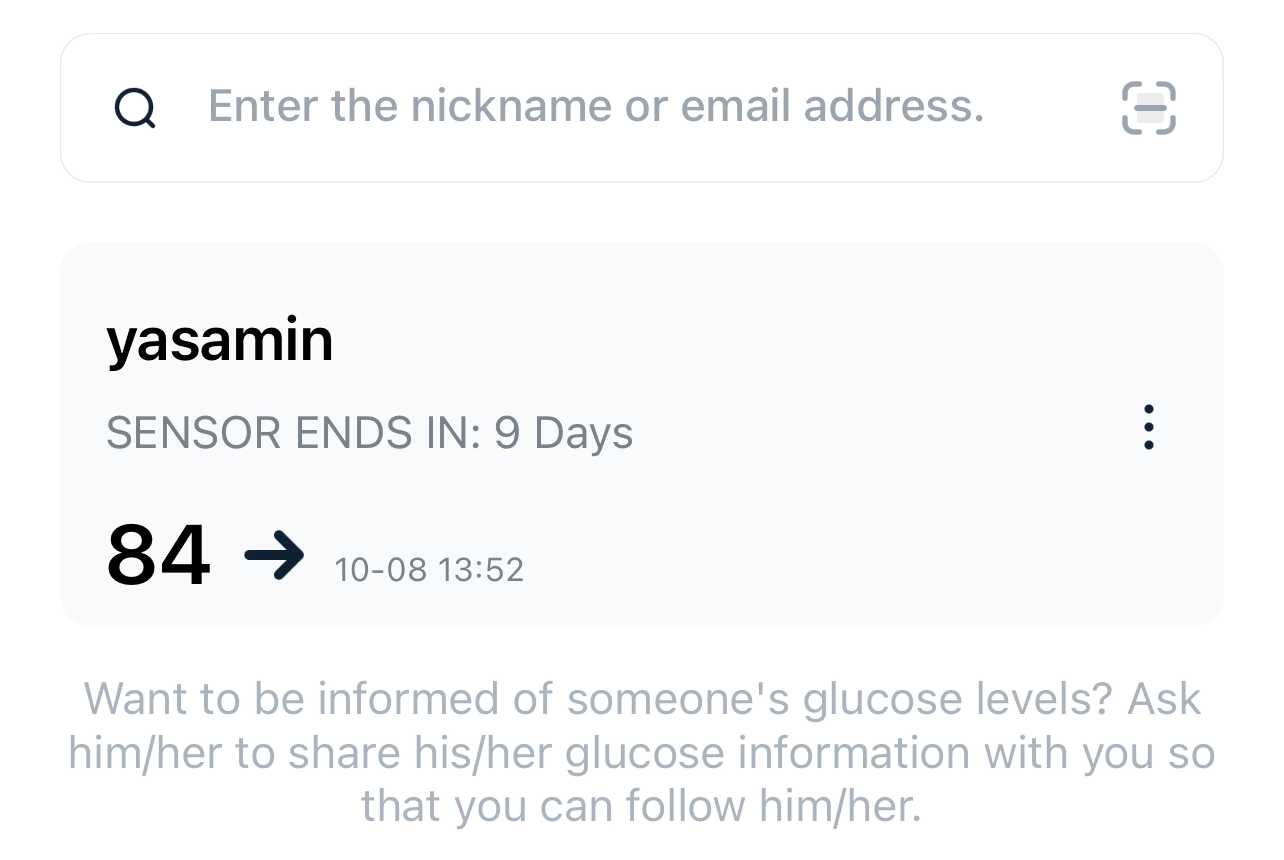The width and height of the screenshot is (1284, 860).
Task: Open the three-dot options menu for yasamin
Action: click(1148, 428)
